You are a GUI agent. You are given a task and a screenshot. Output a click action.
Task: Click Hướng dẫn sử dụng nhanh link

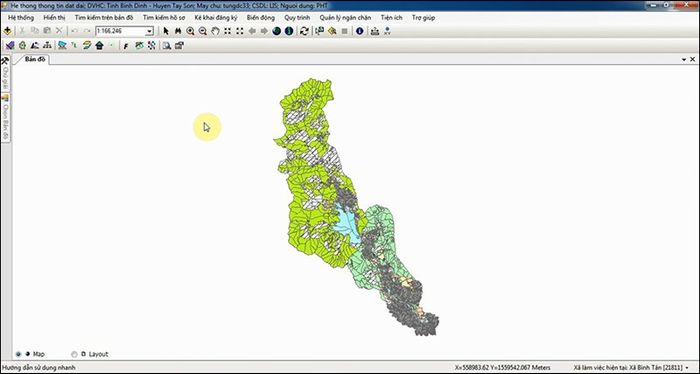39,368
